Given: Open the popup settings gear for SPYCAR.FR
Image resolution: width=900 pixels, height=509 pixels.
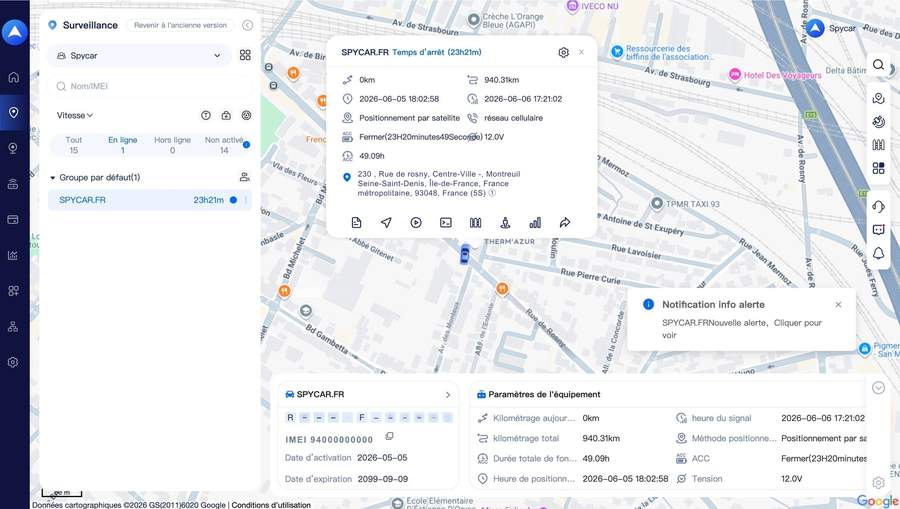Looking at the screenshot, I should coord(564,52).
